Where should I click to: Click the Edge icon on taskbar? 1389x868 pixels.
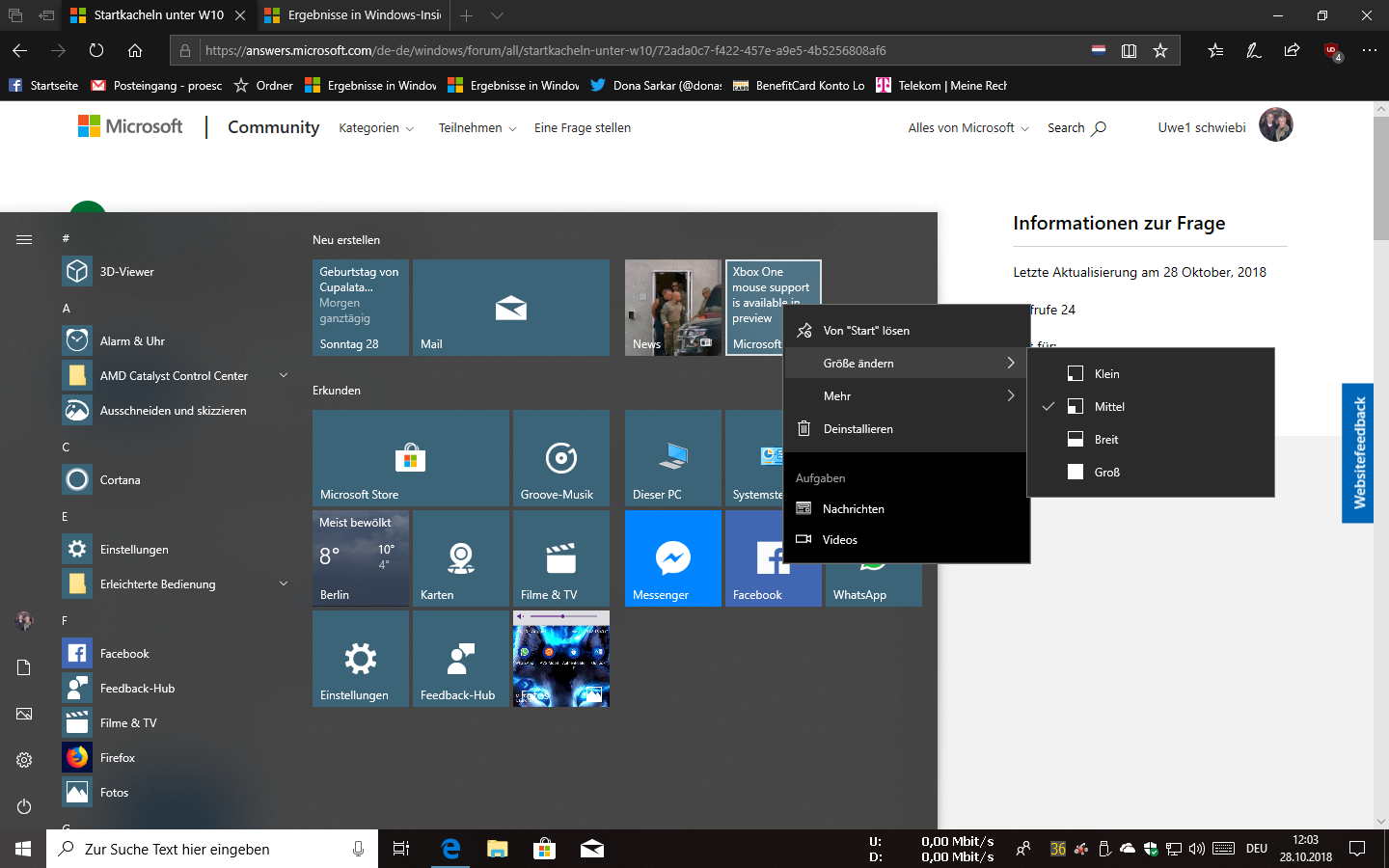450,849
